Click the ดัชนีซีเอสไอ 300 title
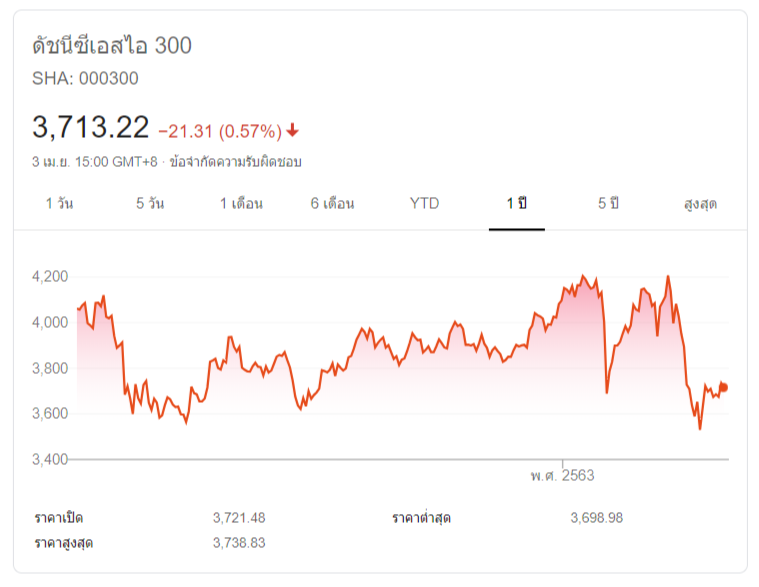Image resolution: width=759 pixels, height=587 pixels. pos(111,46)
